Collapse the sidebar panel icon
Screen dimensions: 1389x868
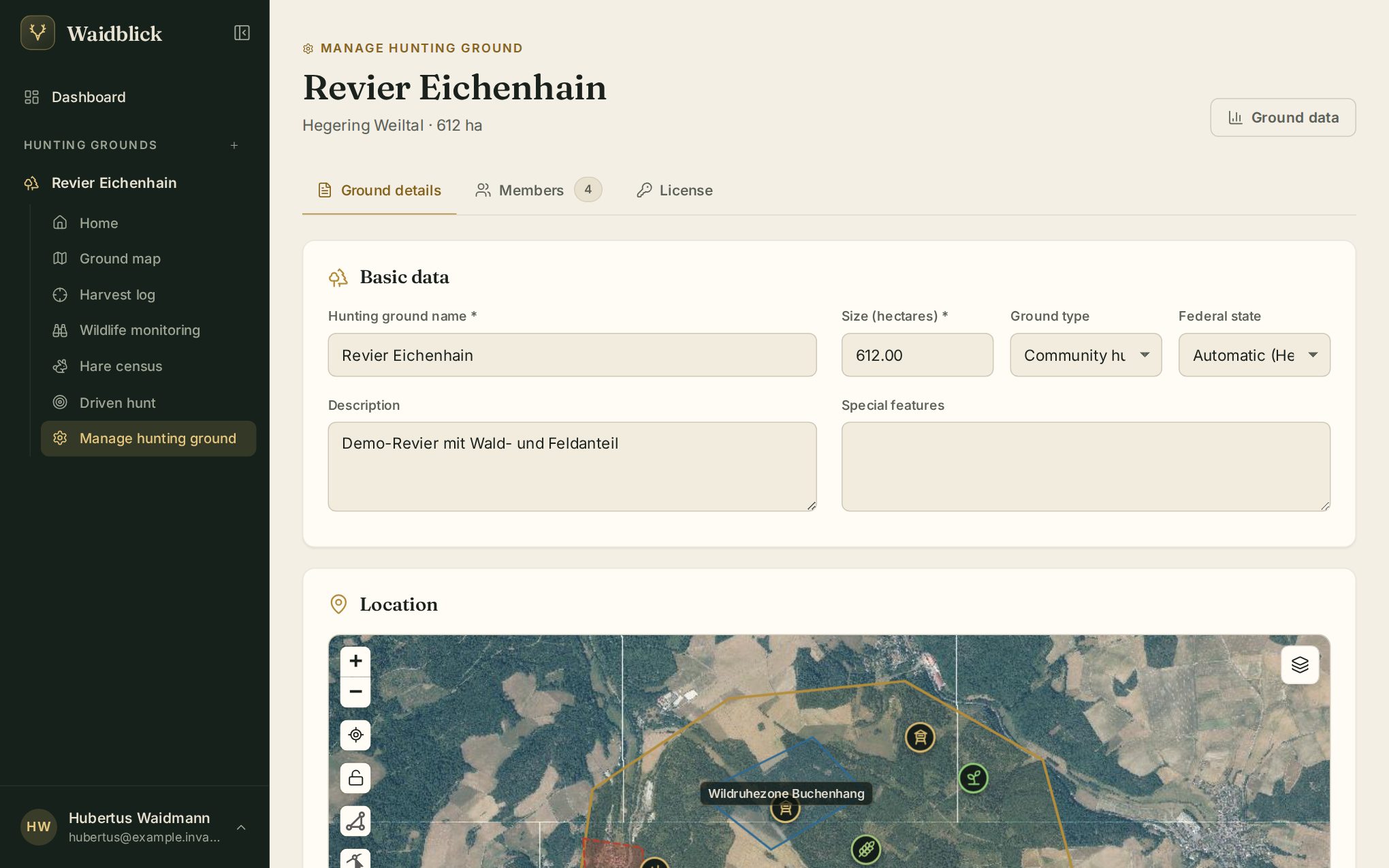(x=242, y=33)
